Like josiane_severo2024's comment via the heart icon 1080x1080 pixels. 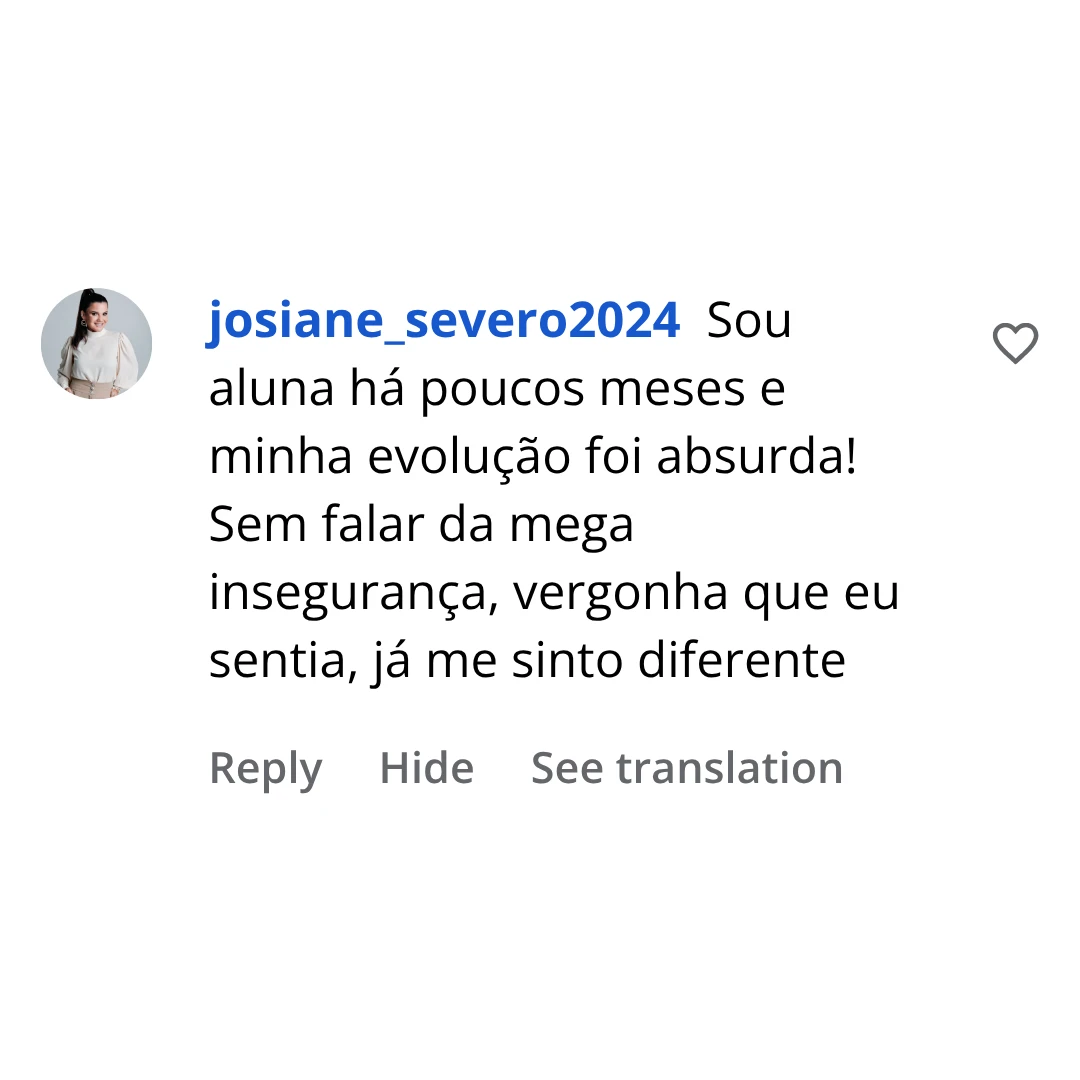tap(1015, 343)
